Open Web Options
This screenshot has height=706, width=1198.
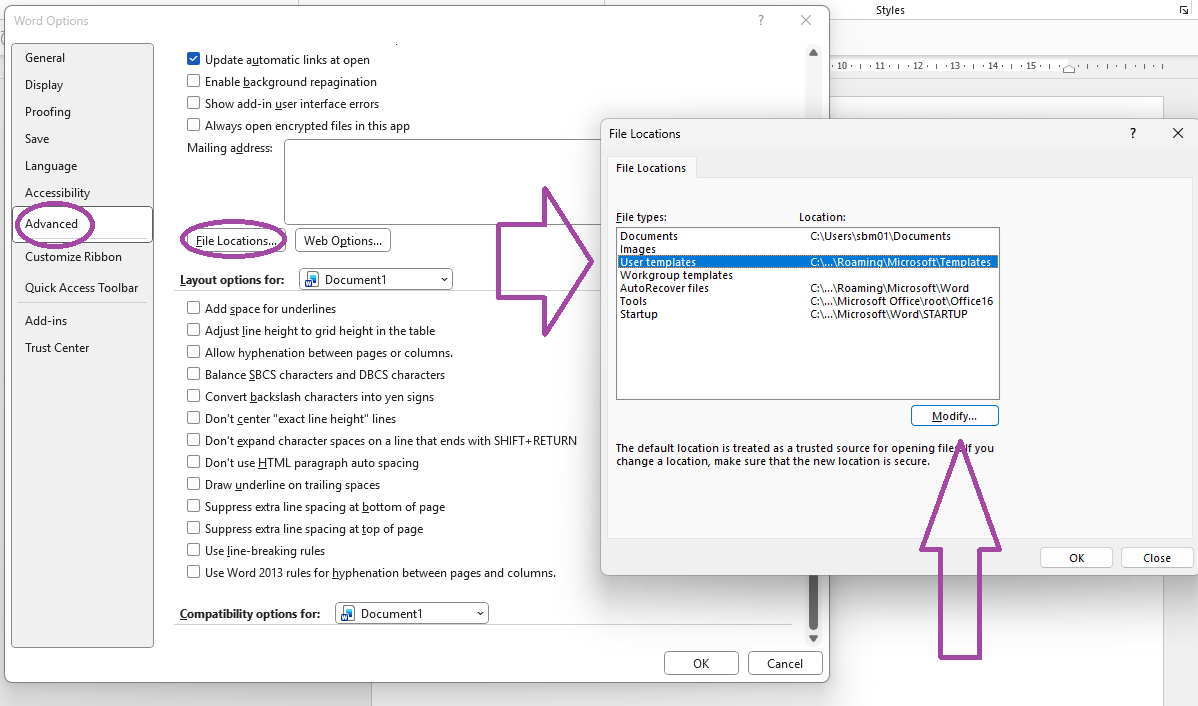tap(342, 240)
